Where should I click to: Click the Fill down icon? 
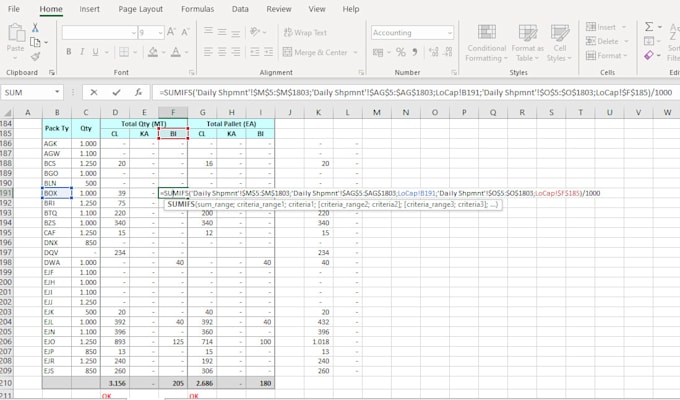[649, 41]
